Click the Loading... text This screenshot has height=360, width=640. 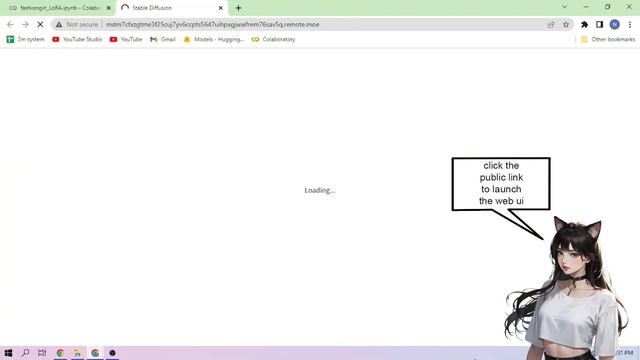320,190
